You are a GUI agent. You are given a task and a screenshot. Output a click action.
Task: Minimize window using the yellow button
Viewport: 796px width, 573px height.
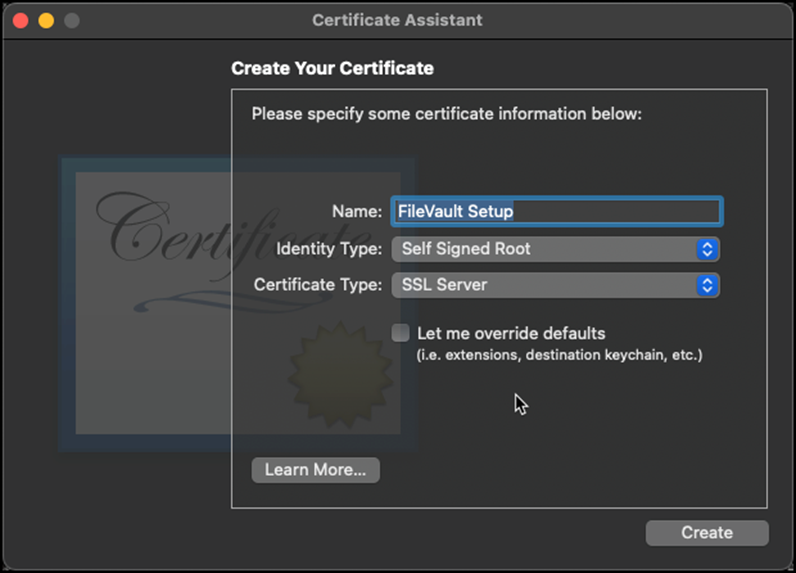(46, 20)
